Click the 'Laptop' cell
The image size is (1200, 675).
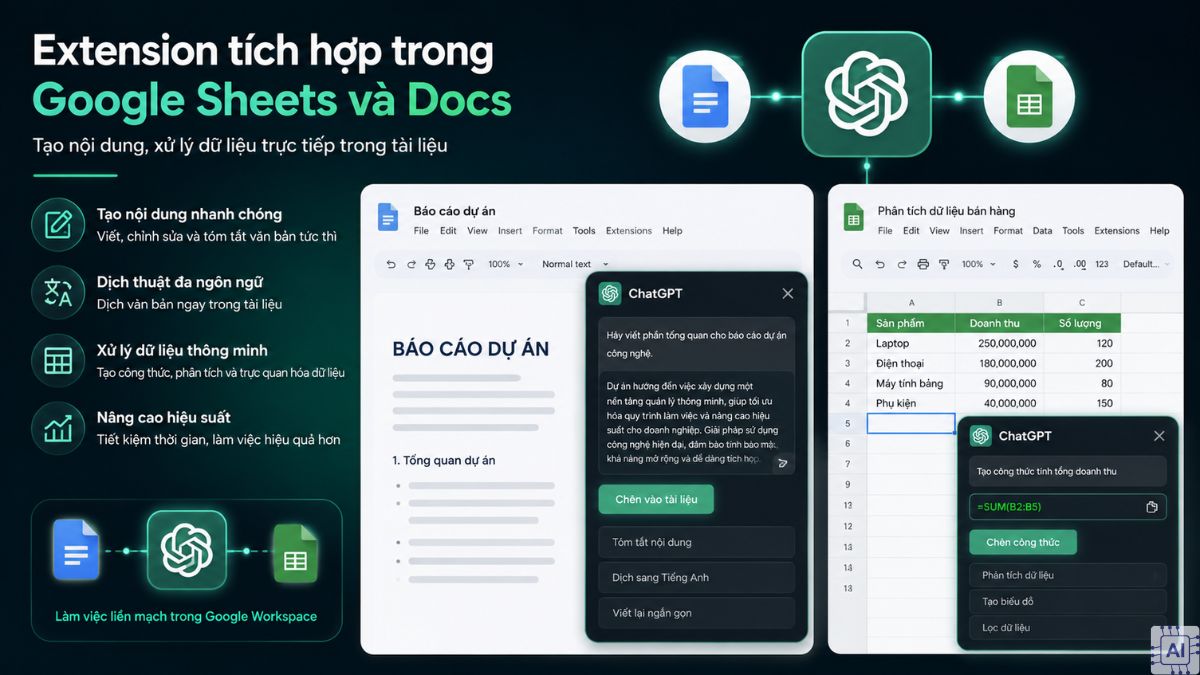[911, 343]
